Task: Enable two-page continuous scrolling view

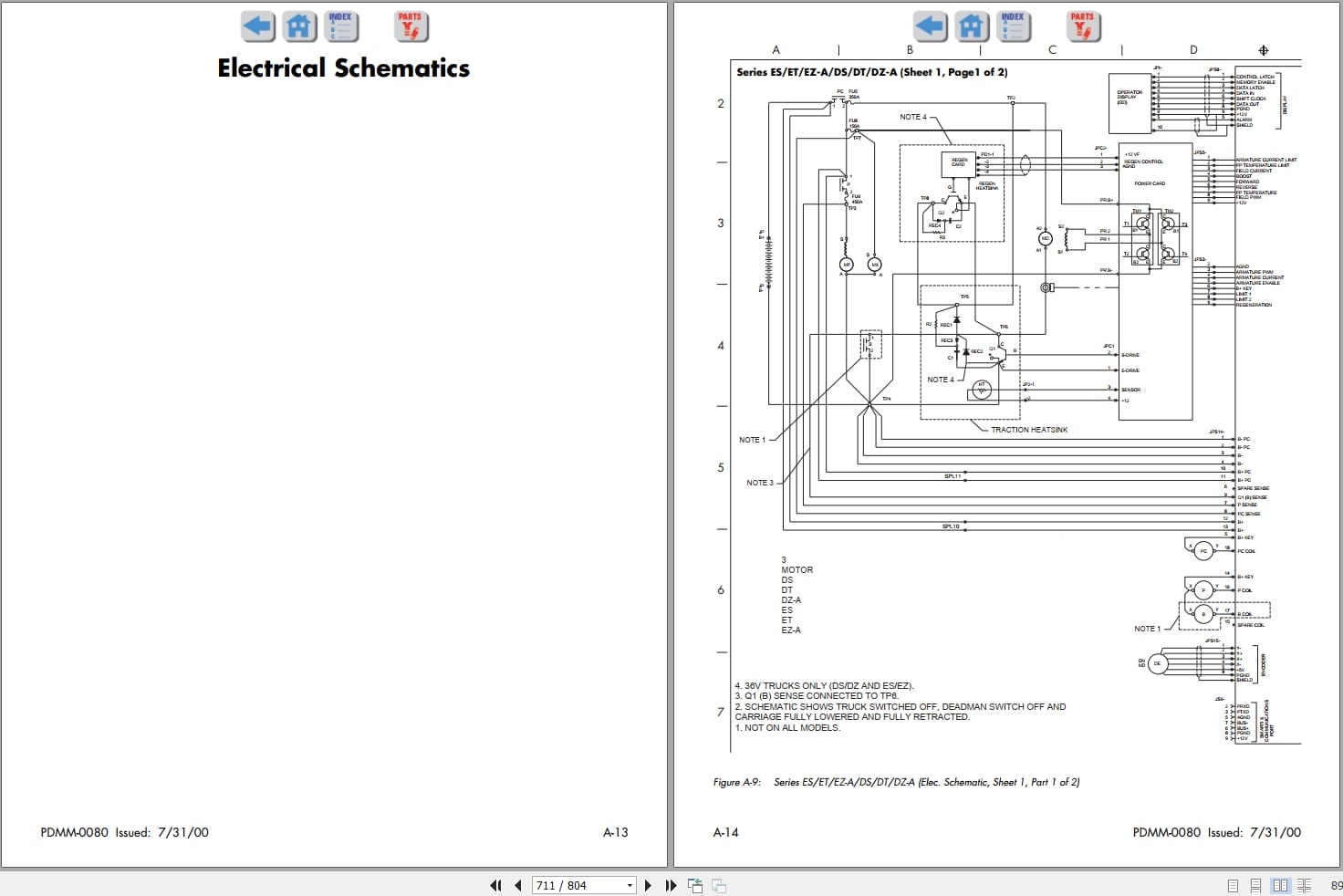Action: (x=1304, y=885)
